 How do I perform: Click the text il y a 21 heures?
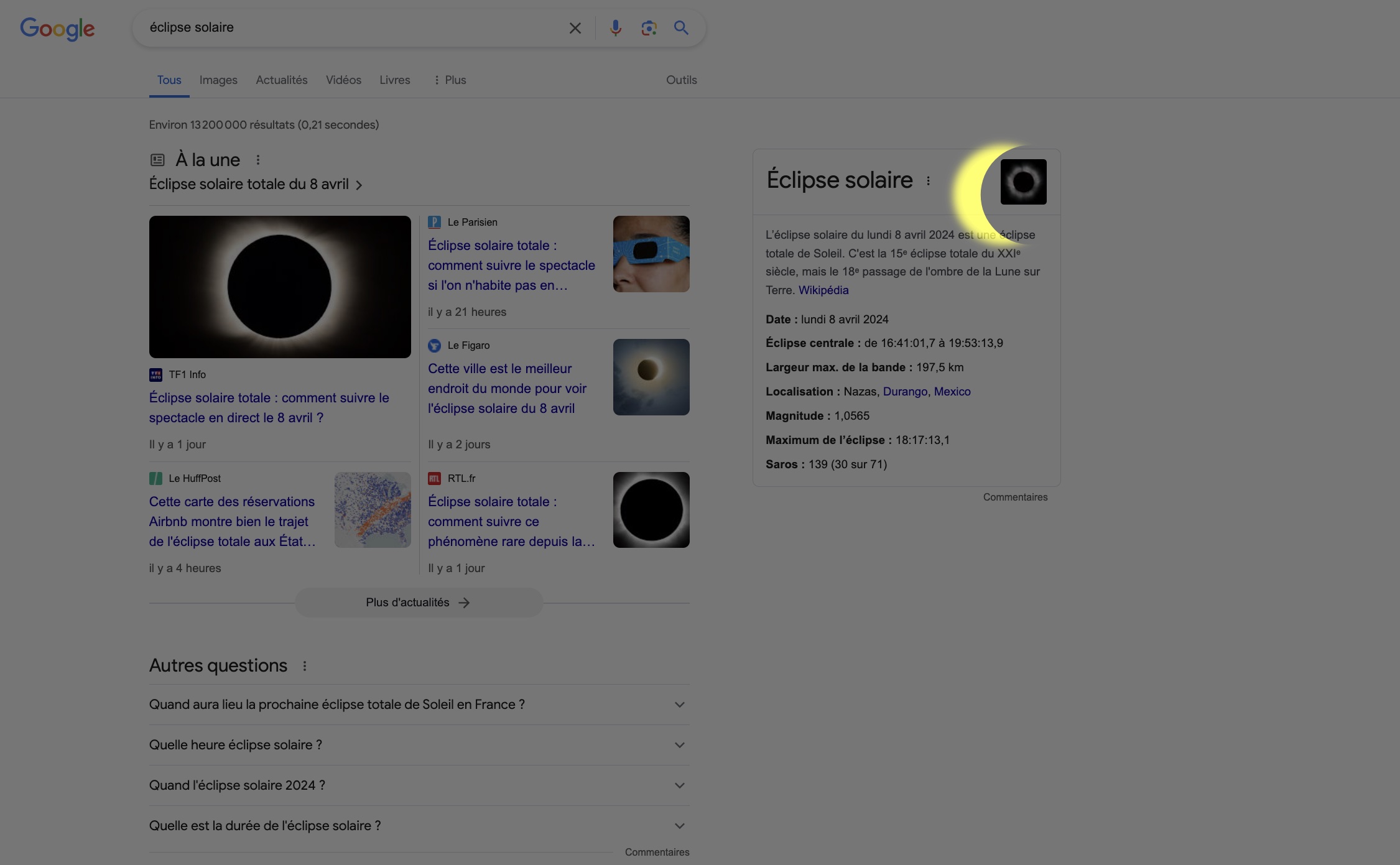coord(467,312)
